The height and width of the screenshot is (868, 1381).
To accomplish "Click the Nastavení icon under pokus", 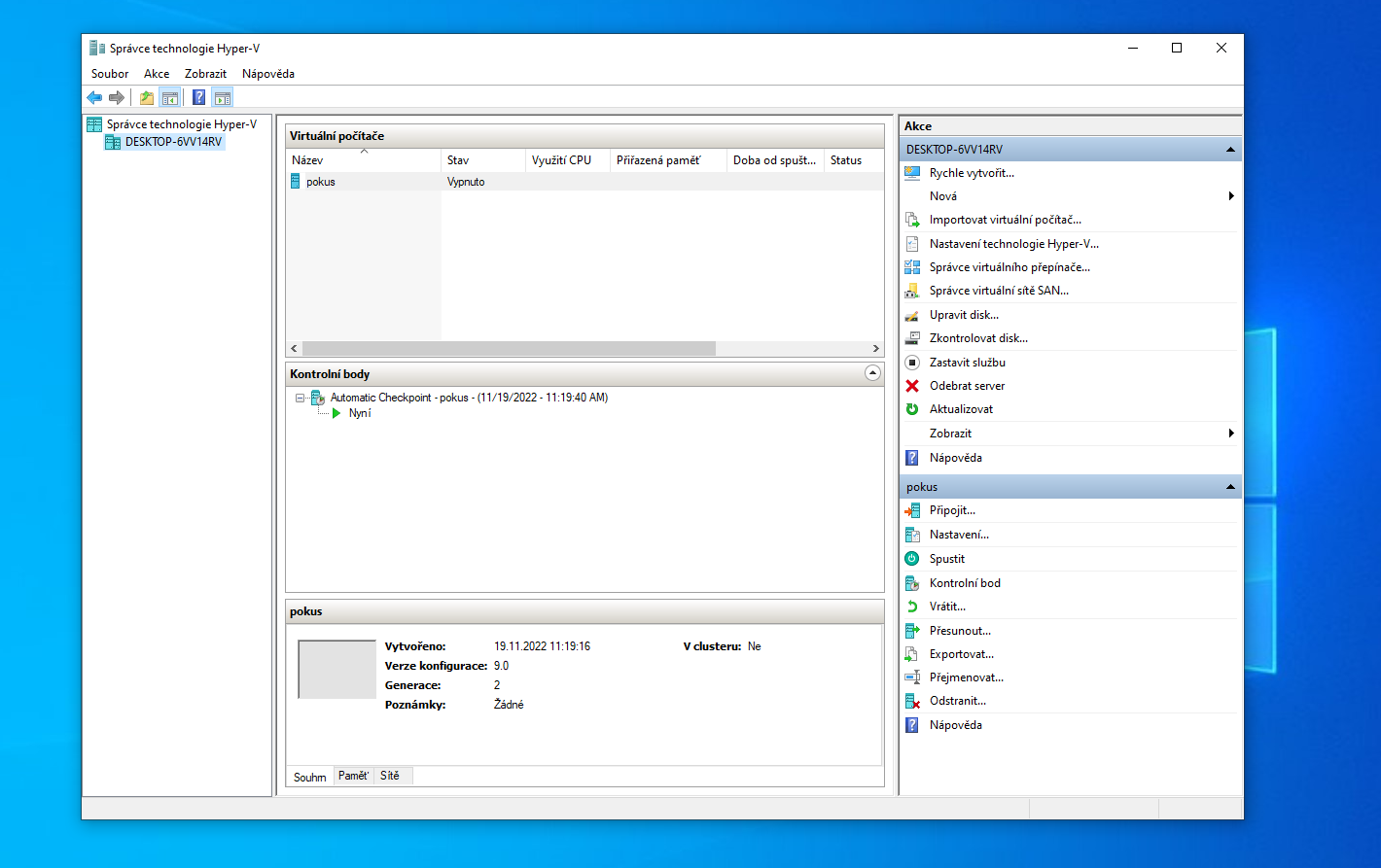I will coord(912,535).
